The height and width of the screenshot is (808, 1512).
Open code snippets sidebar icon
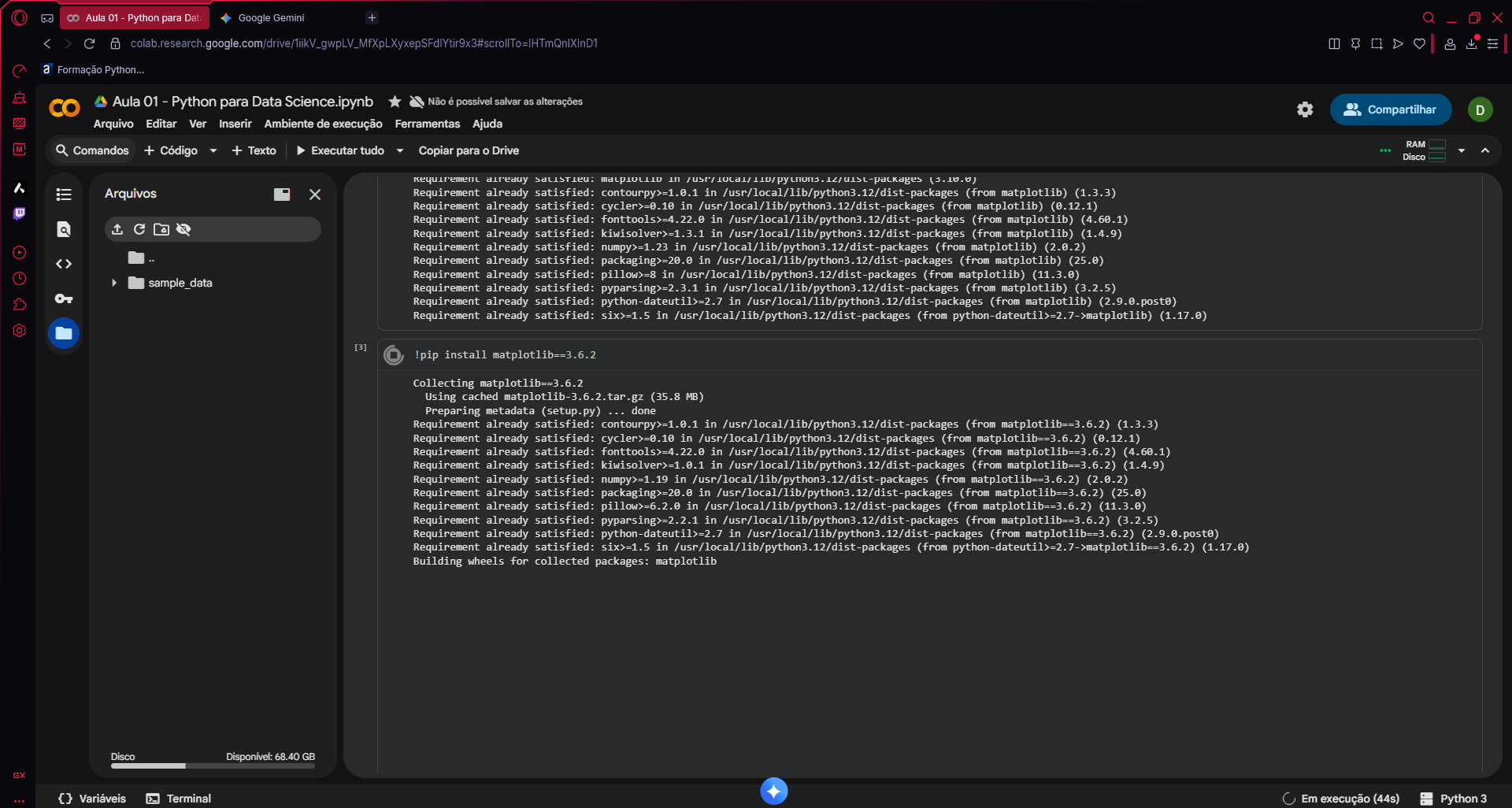pos(64,264)
